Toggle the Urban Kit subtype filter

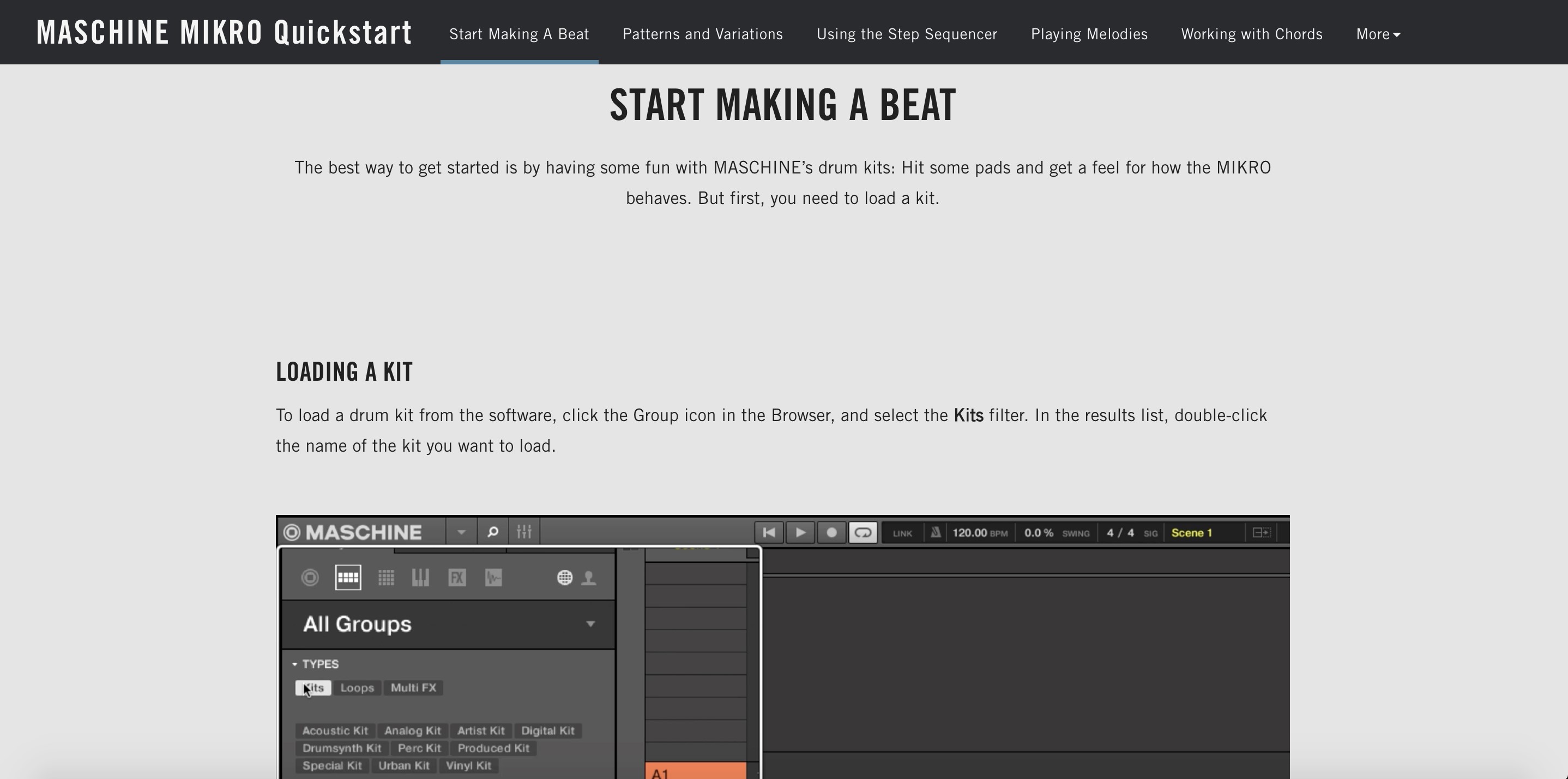click(404, 766)
